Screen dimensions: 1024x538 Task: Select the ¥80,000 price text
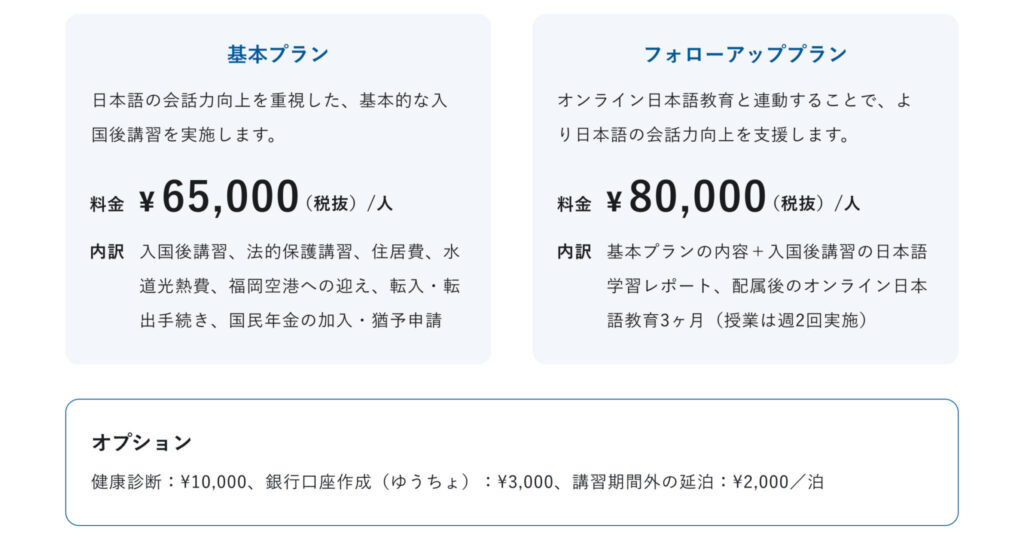(x=686, y=197)
